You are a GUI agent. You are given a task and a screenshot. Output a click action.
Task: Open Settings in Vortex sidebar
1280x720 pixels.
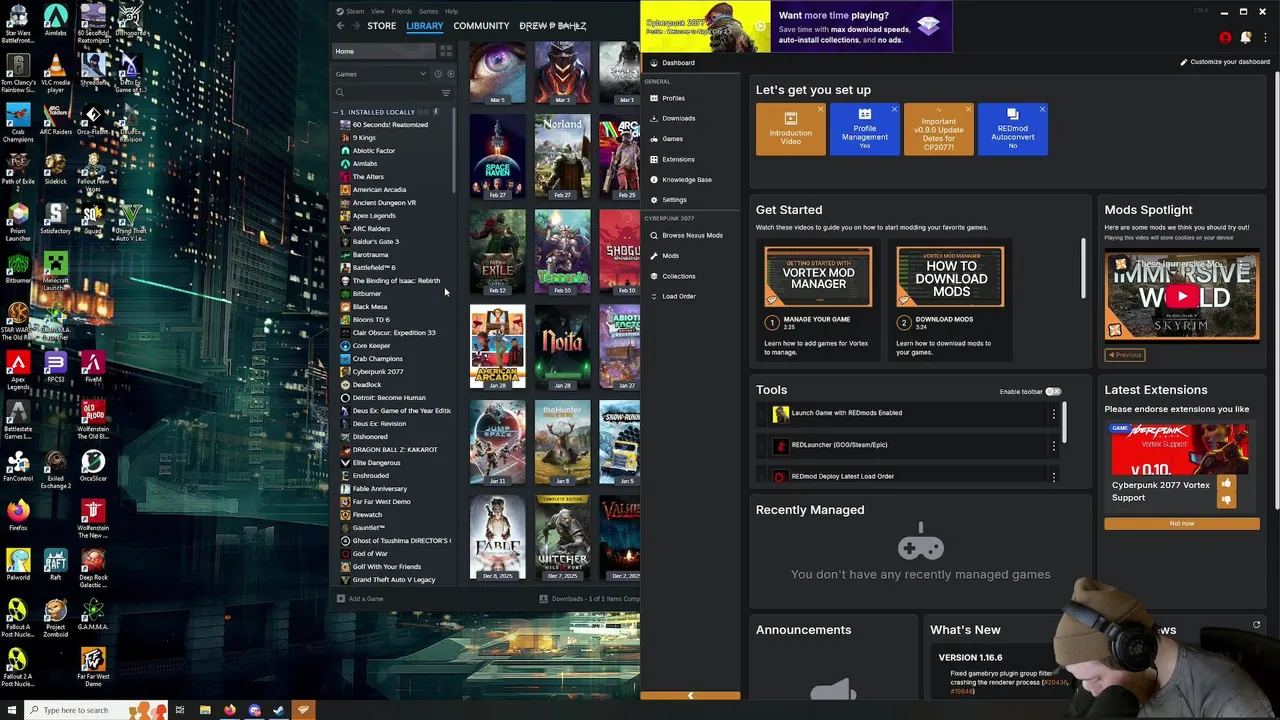690,200
